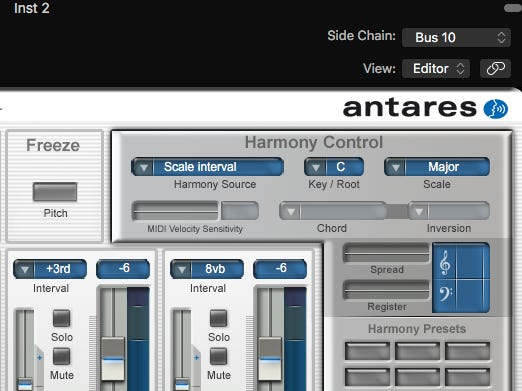The width and height of the screenshot is (522, 391).
Task: Open the 8vb Interval dropdown
Action: point(207,269)
